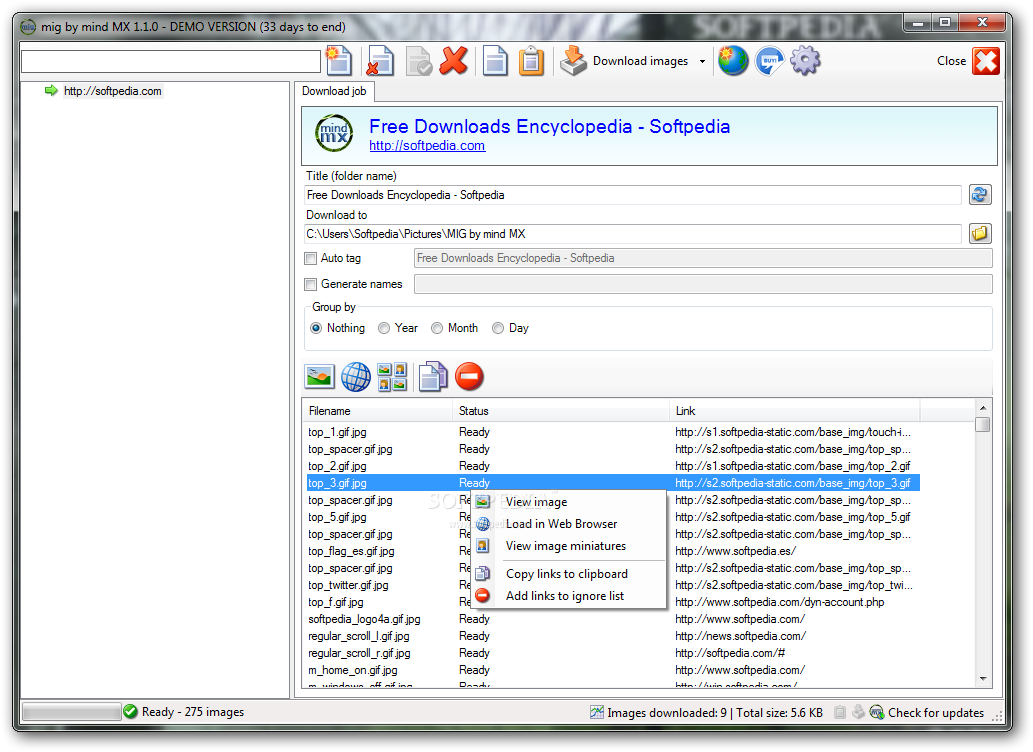Click the clipboard paste icon in toolbar
1033x752 pixels.
(x=531, y=61)
